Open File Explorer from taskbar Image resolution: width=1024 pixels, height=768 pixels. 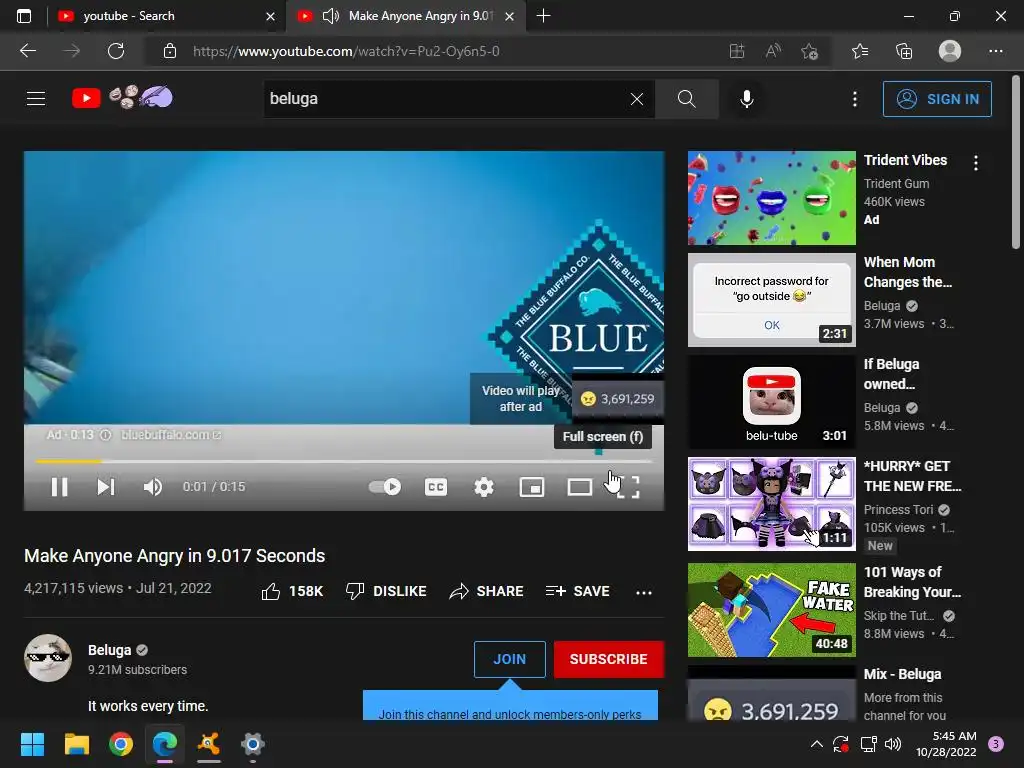tap(76, 744)
